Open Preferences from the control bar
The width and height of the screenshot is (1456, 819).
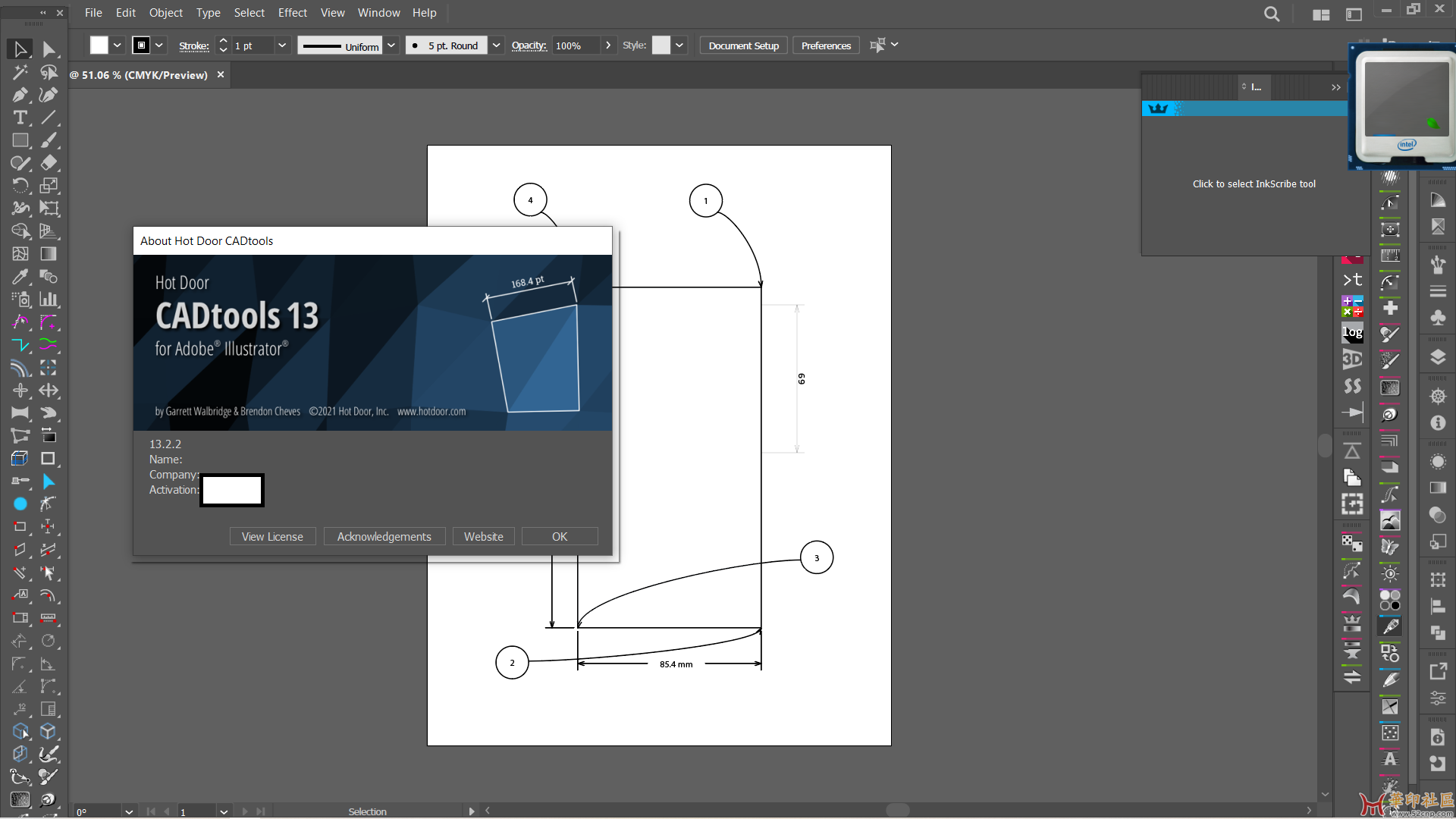click(826, 45)
